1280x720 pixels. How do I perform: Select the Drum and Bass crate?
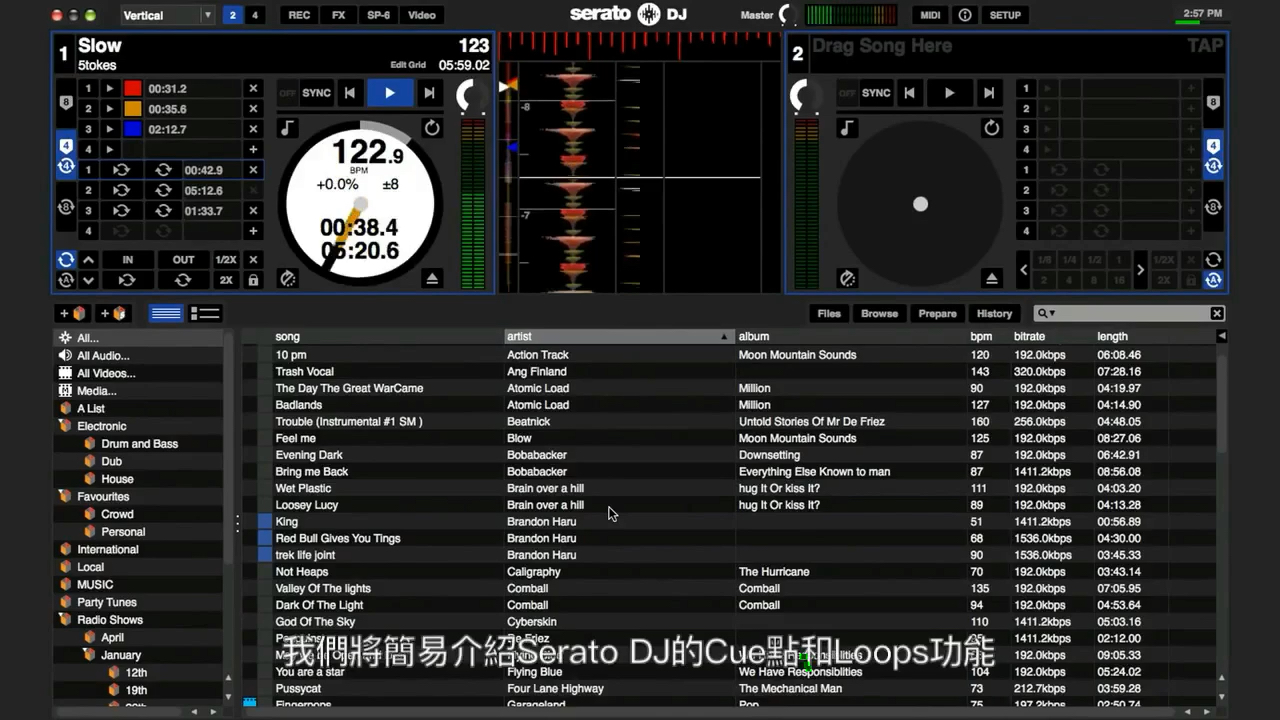pyautogui.click(x=139, y=444)
